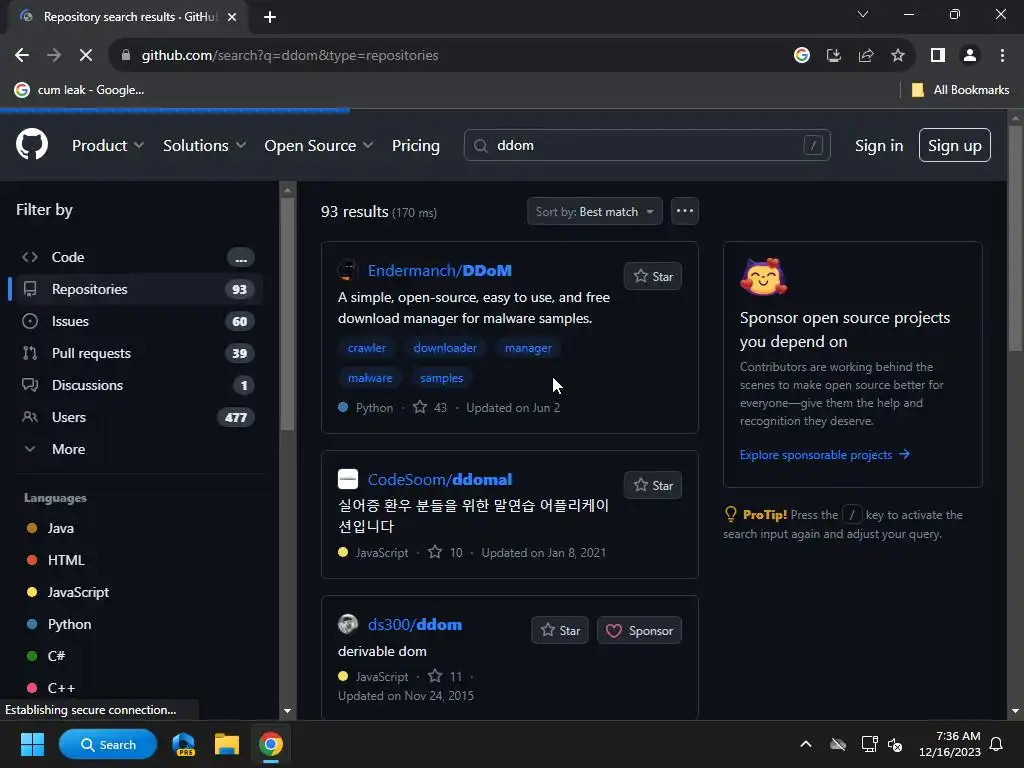Viewport: 1024px width, 768px height.
Task: Open the cum leak Google bookmark
Action: (79, 90)
